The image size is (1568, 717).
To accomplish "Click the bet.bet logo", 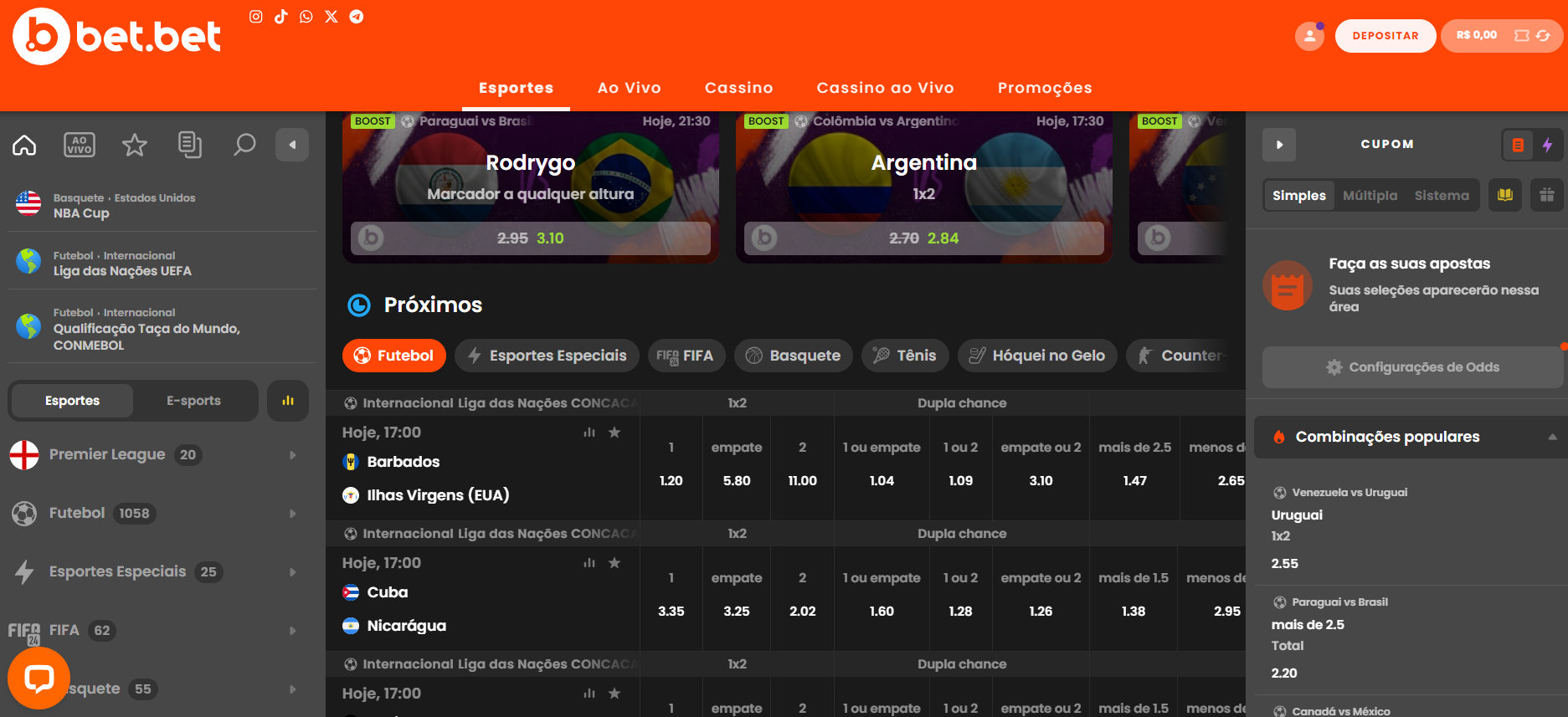I will tap(117, 36).
